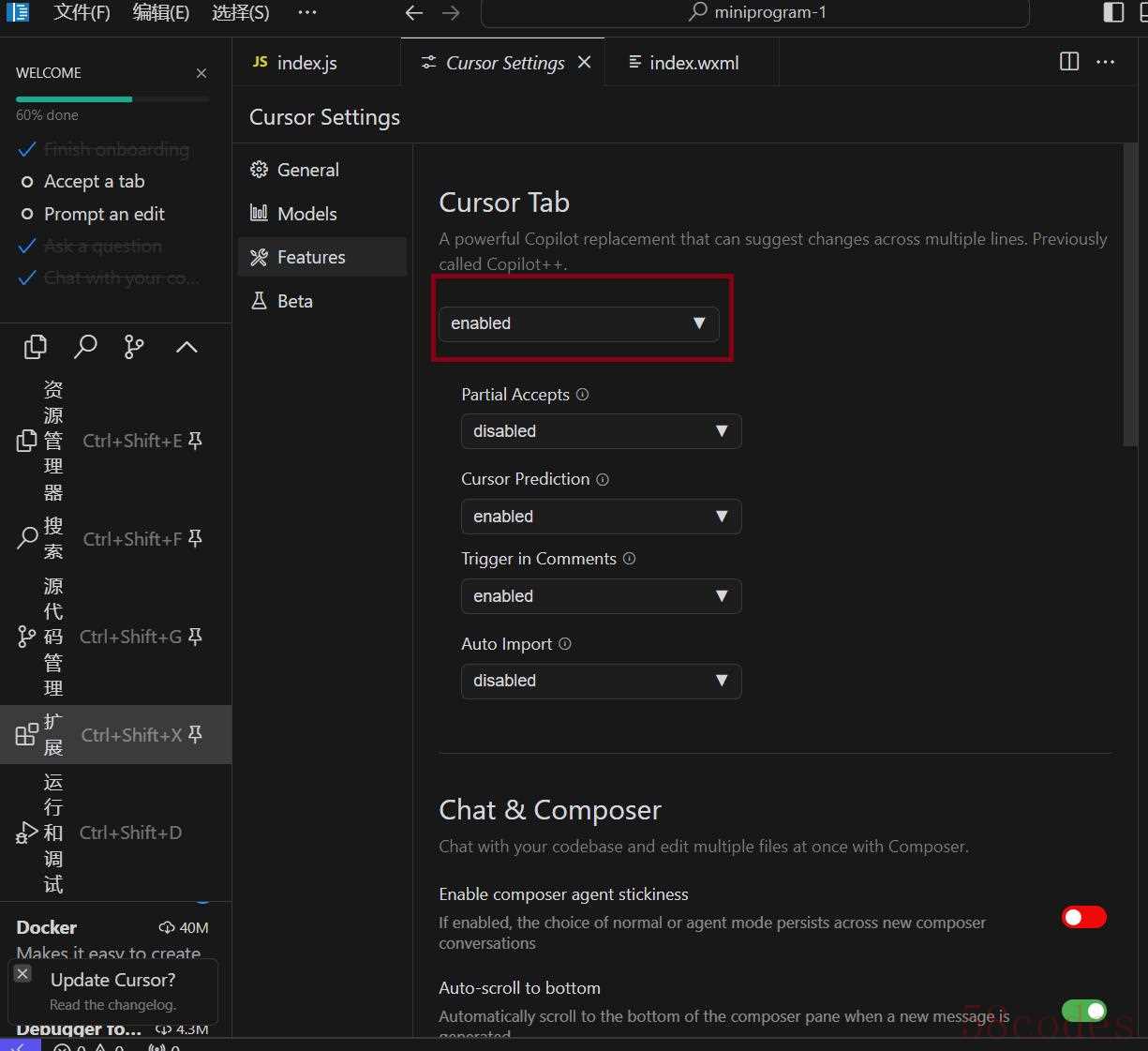
Task: Click the Read the changelog link
Action: (112, 1004)
